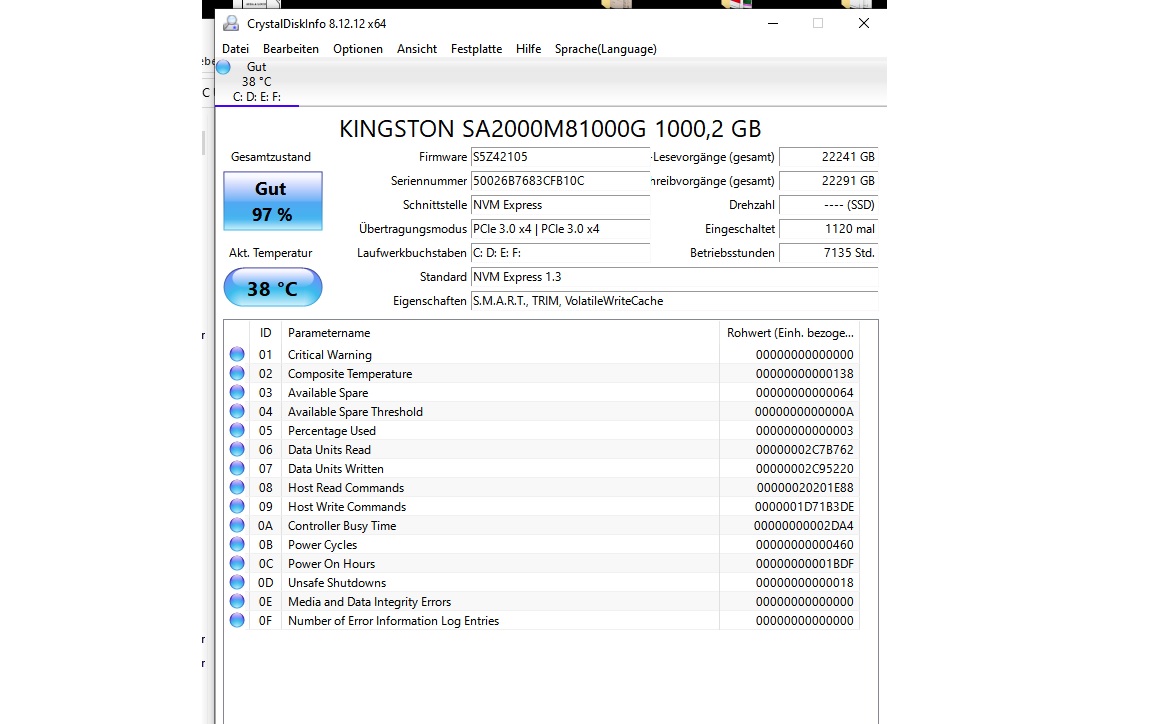Select the Data Units Written parameter name
The height and width of the screenshot is (724, 1152).
click(x=336, y=469)
